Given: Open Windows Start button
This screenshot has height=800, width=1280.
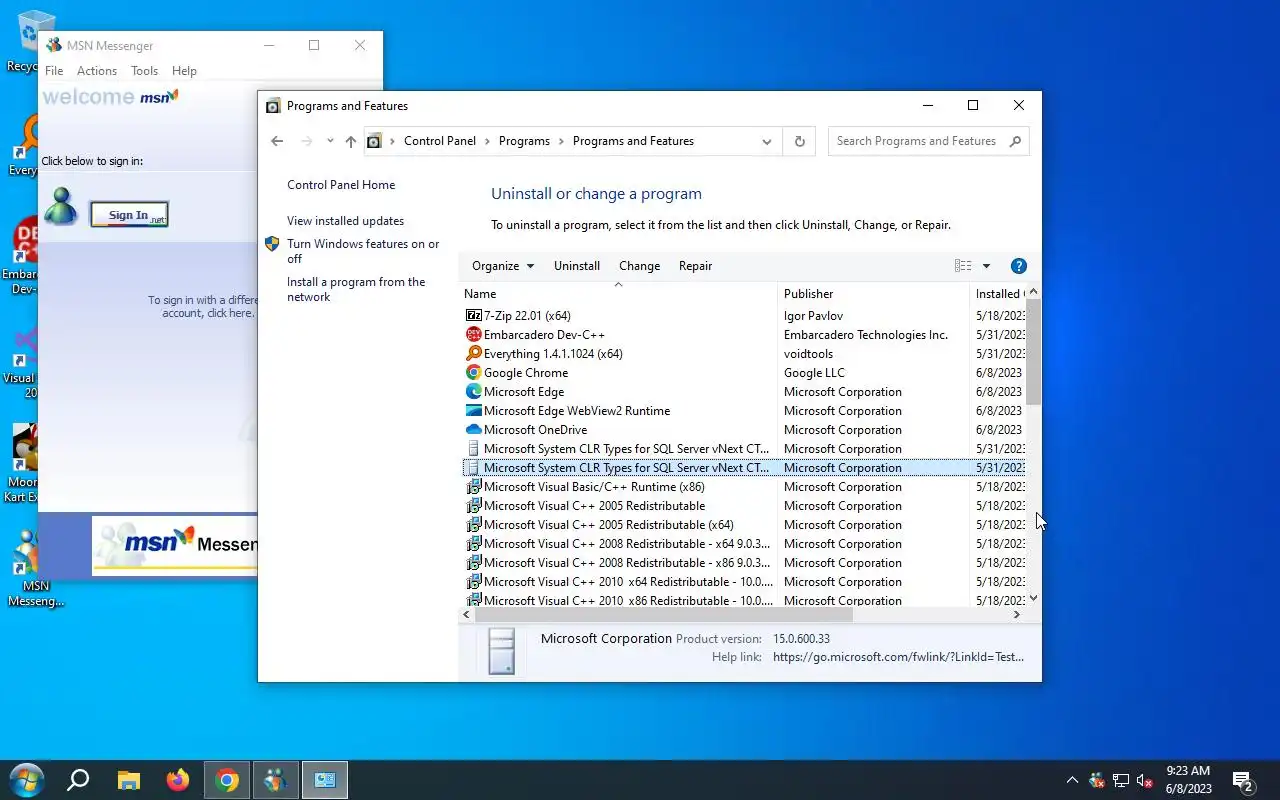Looking at the screenshot, I should [26, 780].
